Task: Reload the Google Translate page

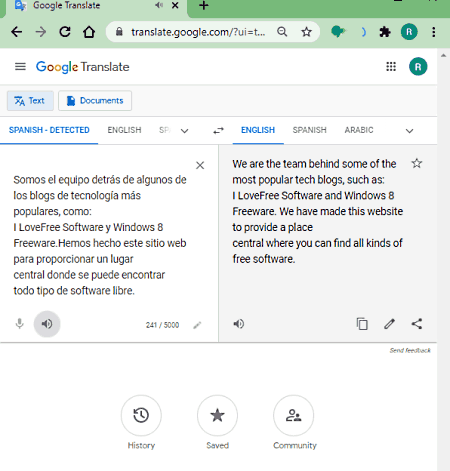Action: (65, 32)
